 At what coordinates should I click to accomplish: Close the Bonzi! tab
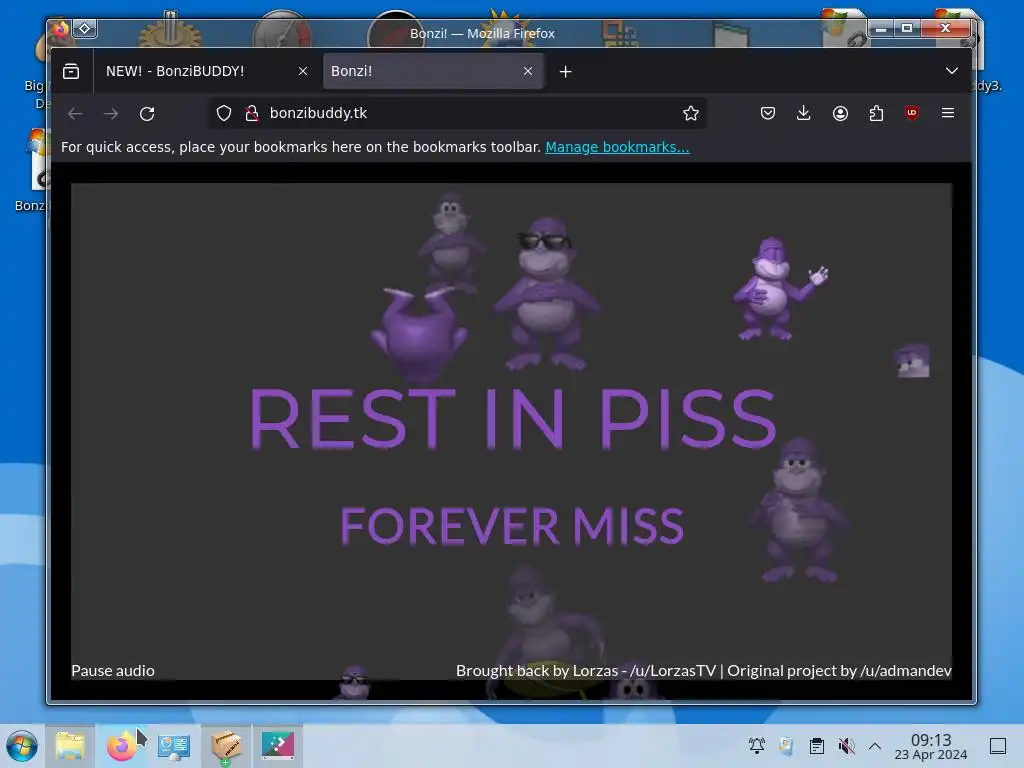click(528, 71)
